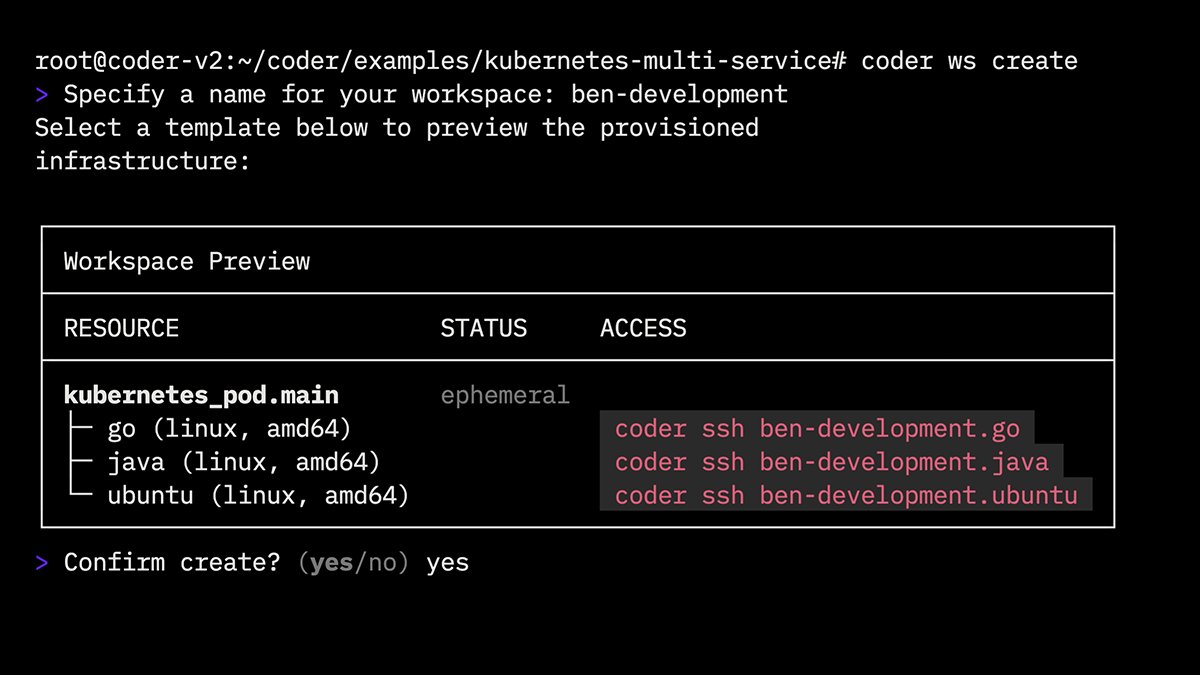Click the entered workspace name after "workspace:"
The width and height of the screenshot is (1200, 675).
680,96
